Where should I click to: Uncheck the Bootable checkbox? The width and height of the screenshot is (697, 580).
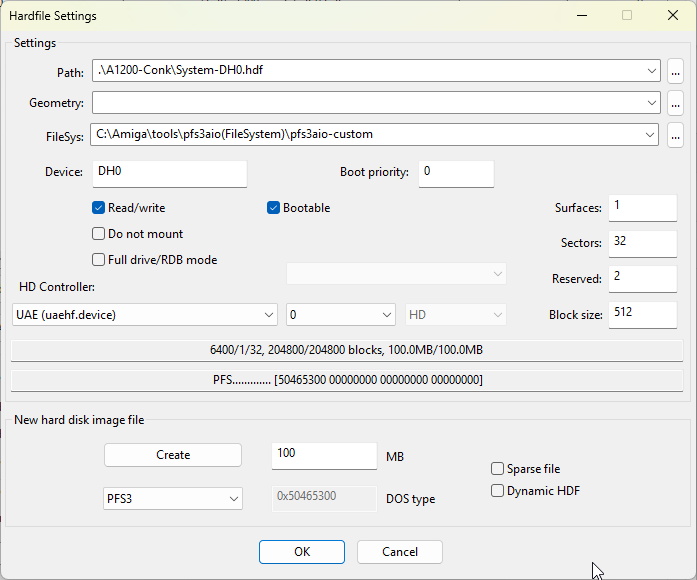[x=274, y=208]
